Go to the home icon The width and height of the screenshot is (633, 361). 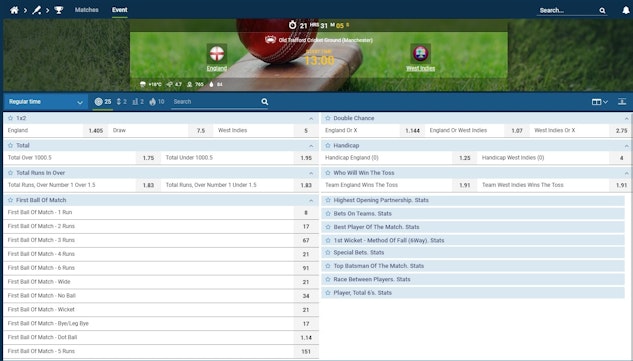(14, 10)
